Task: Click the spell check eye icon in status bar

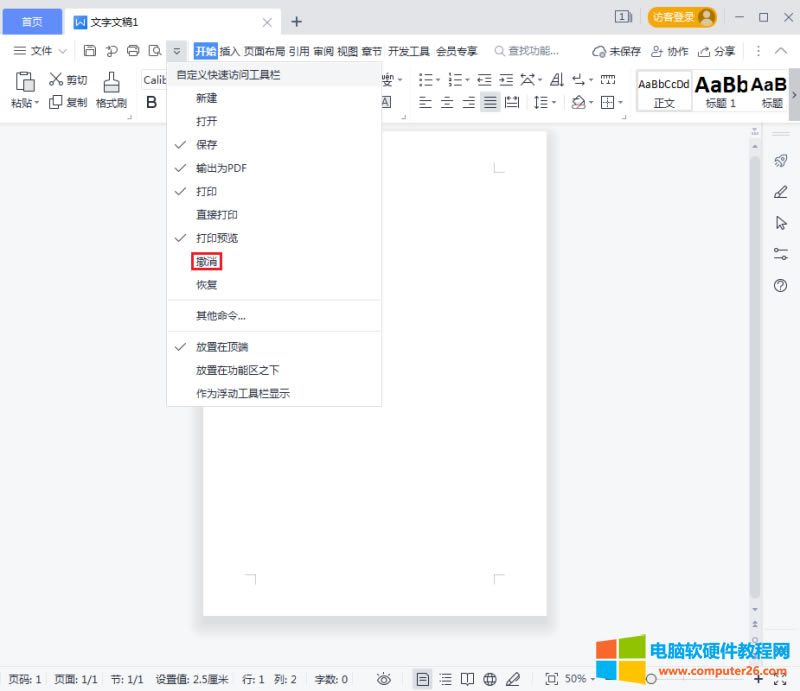Action: [x=384, y=678]
